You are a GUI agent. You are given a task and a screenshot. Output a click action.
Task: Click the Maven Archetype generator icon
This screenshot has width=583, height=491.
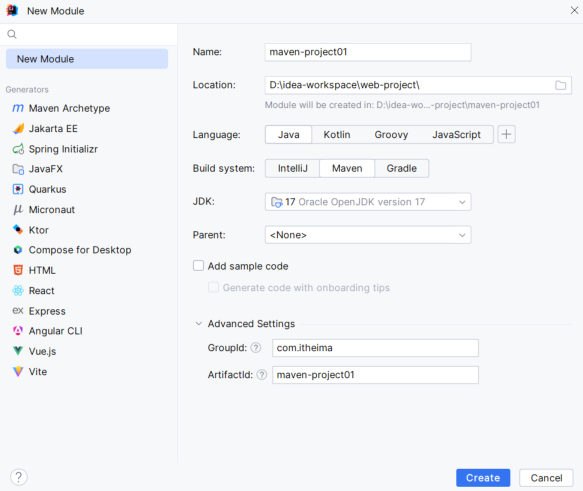click(18, 108)
